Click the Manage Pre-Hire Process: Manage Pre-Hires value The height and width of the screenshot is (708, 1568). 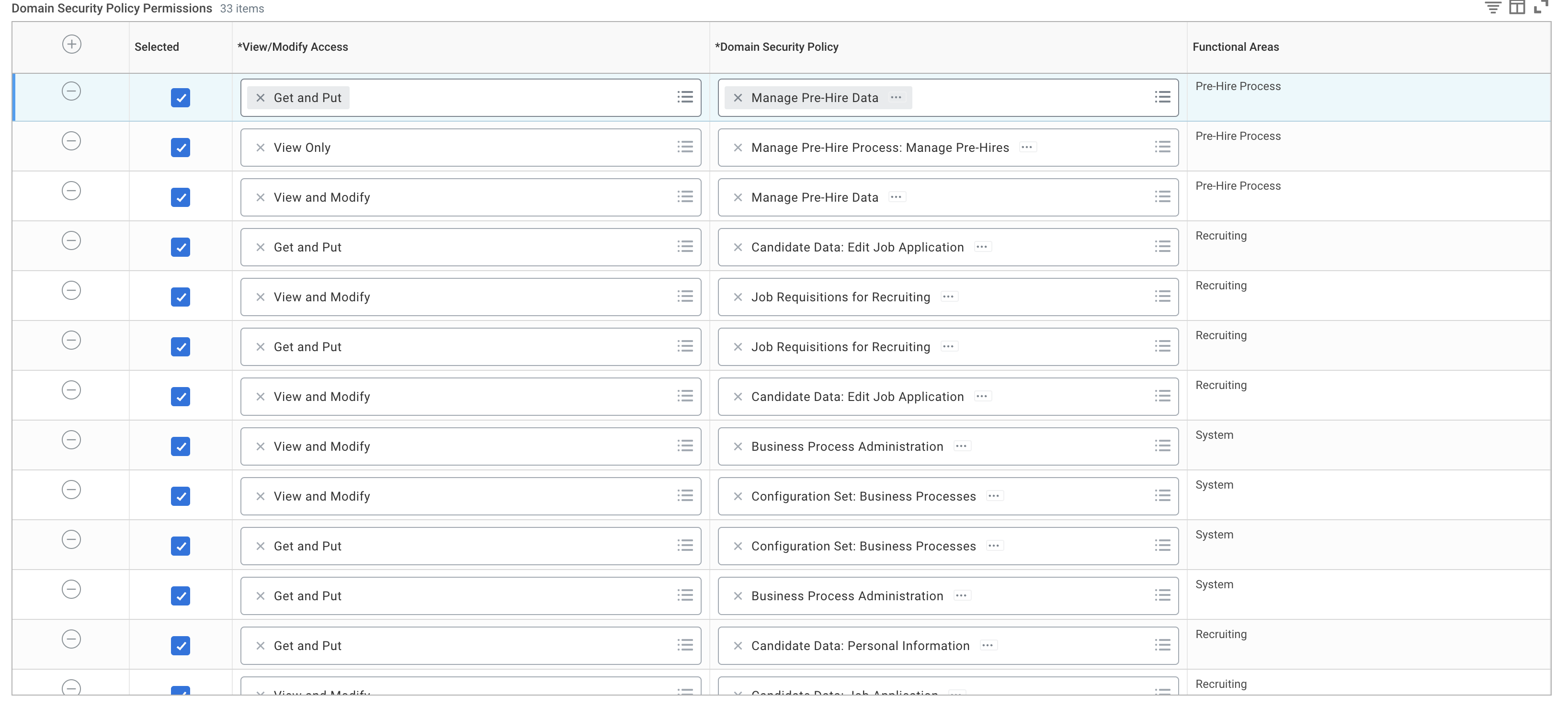tap(880, 148)
